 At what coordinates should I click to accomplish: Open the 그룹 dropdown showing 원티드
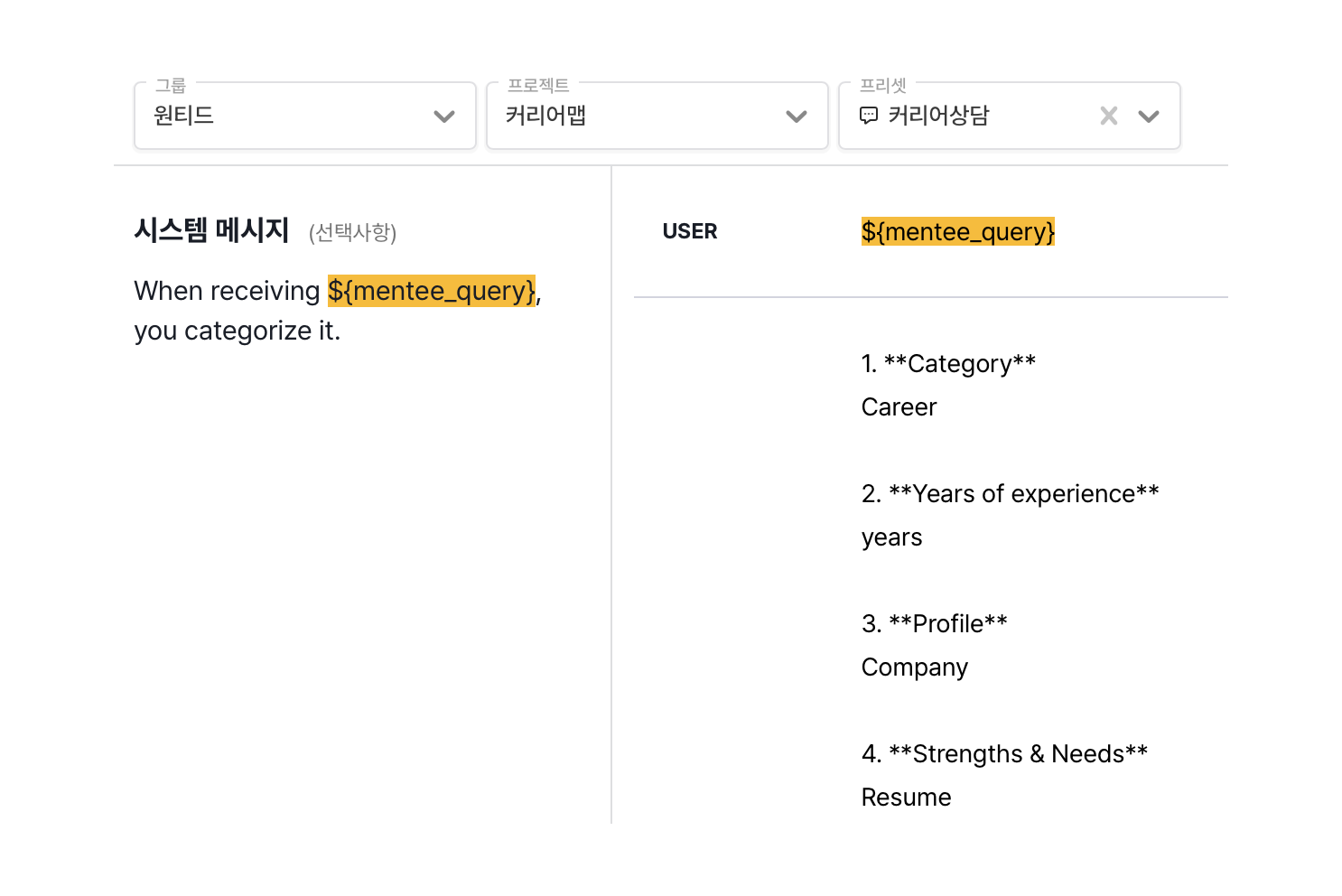tap(305, 116)
